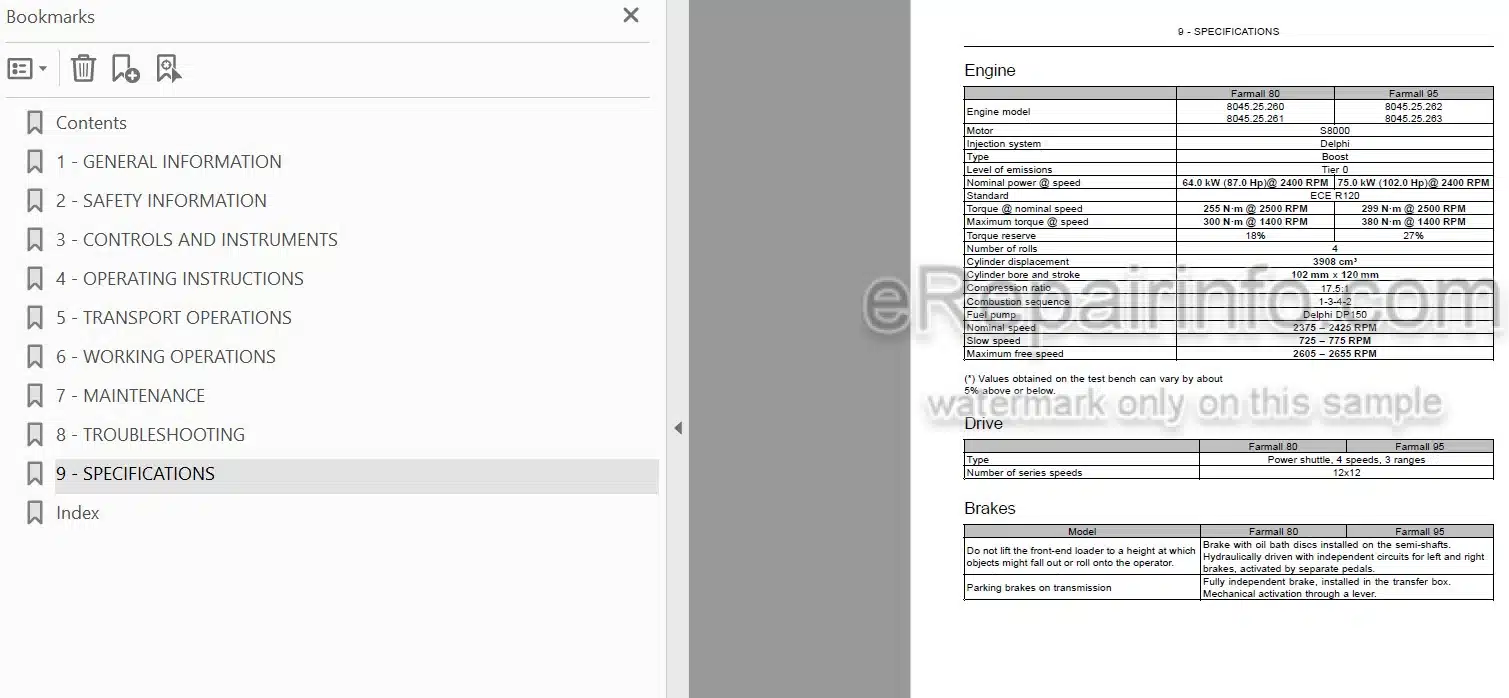Click the Torque reserve row label
Screen dimensions: 1509x698
click(x=1001, y=236)
